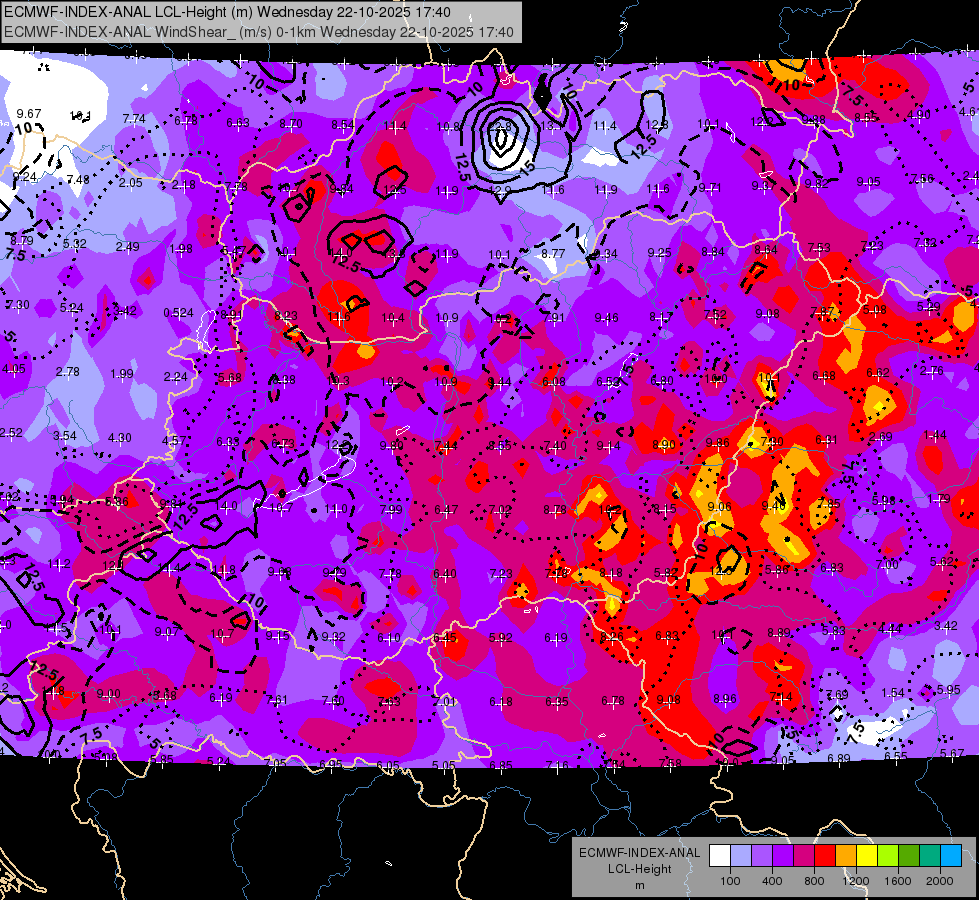Click the legend value '400'

click(772, 881)
